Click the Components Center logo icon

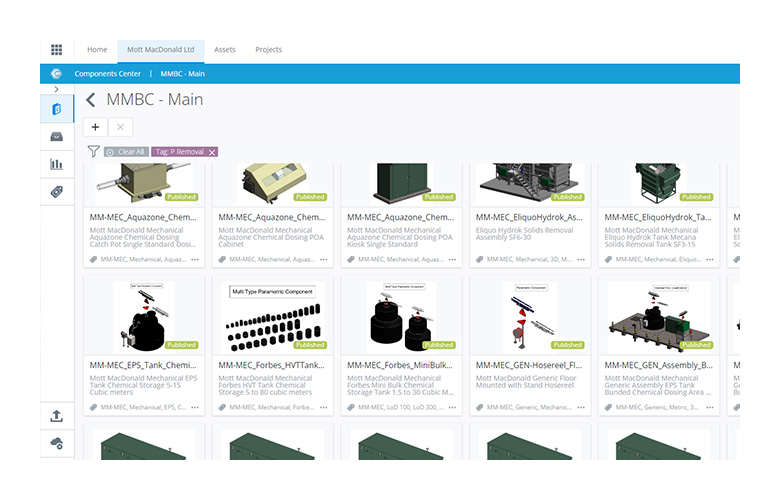(56, 73)
